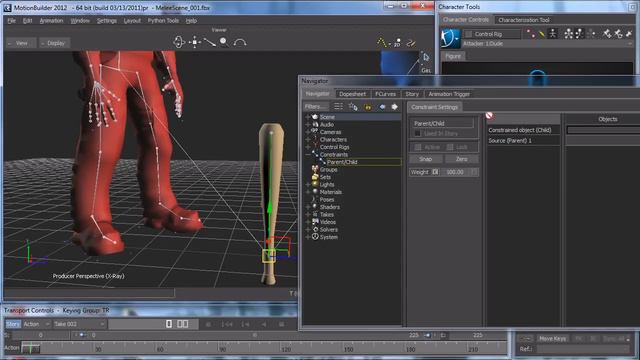This screenshot has height=360, width=640.
Task: Click the list view icon in Navigator toolbar
Action: (338, 107)
